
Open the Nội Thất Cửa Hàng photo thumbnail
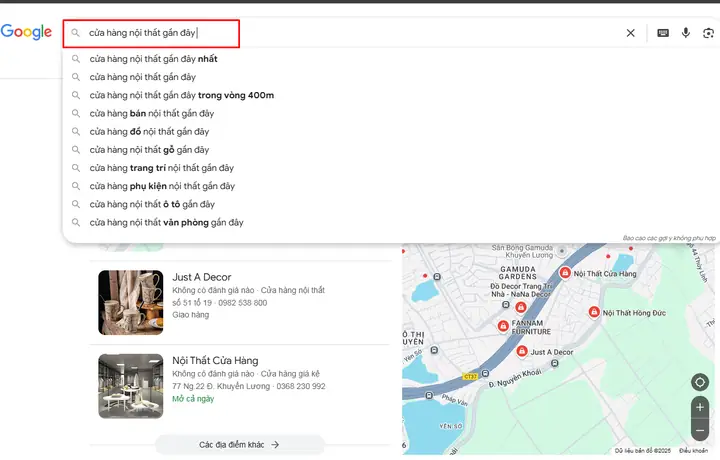[130, 386]
